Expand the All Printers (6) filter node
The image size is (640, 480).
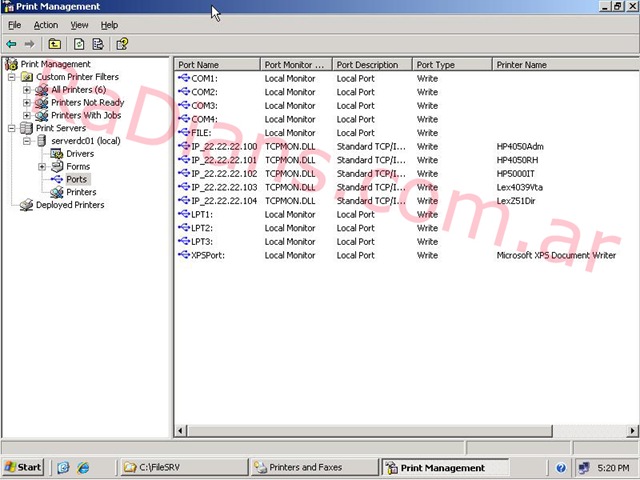click(x=27, y=90)
